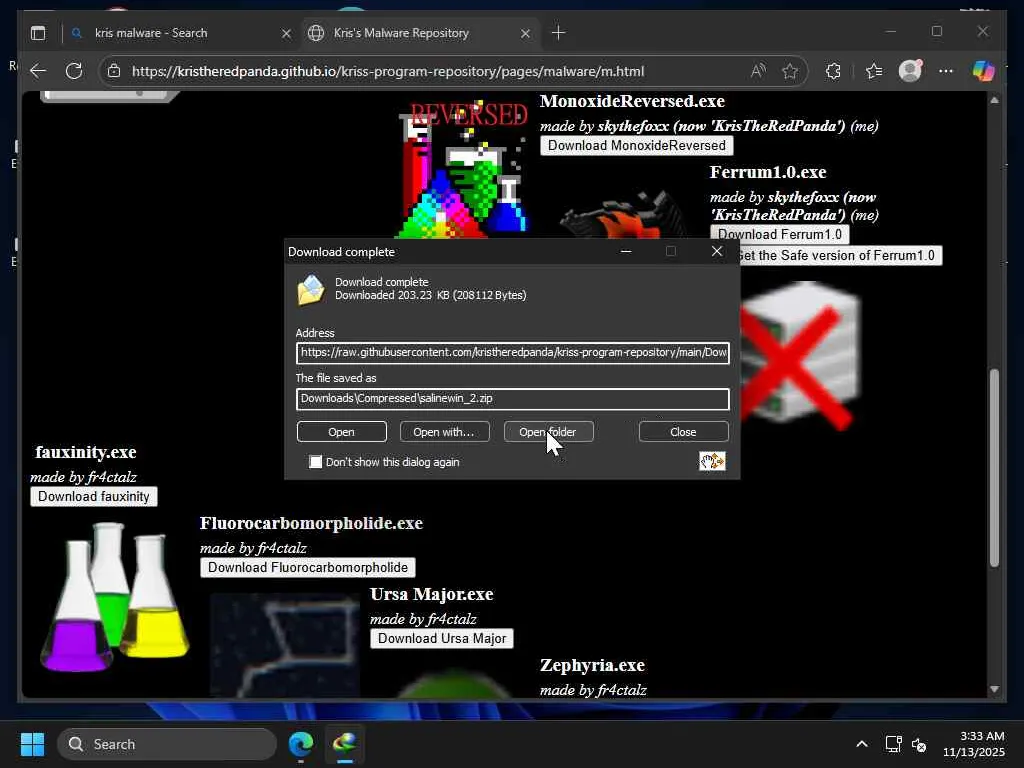Show hidden system tray icons
The width and height of the screenshot is (1024, 768).
point(862,744)
